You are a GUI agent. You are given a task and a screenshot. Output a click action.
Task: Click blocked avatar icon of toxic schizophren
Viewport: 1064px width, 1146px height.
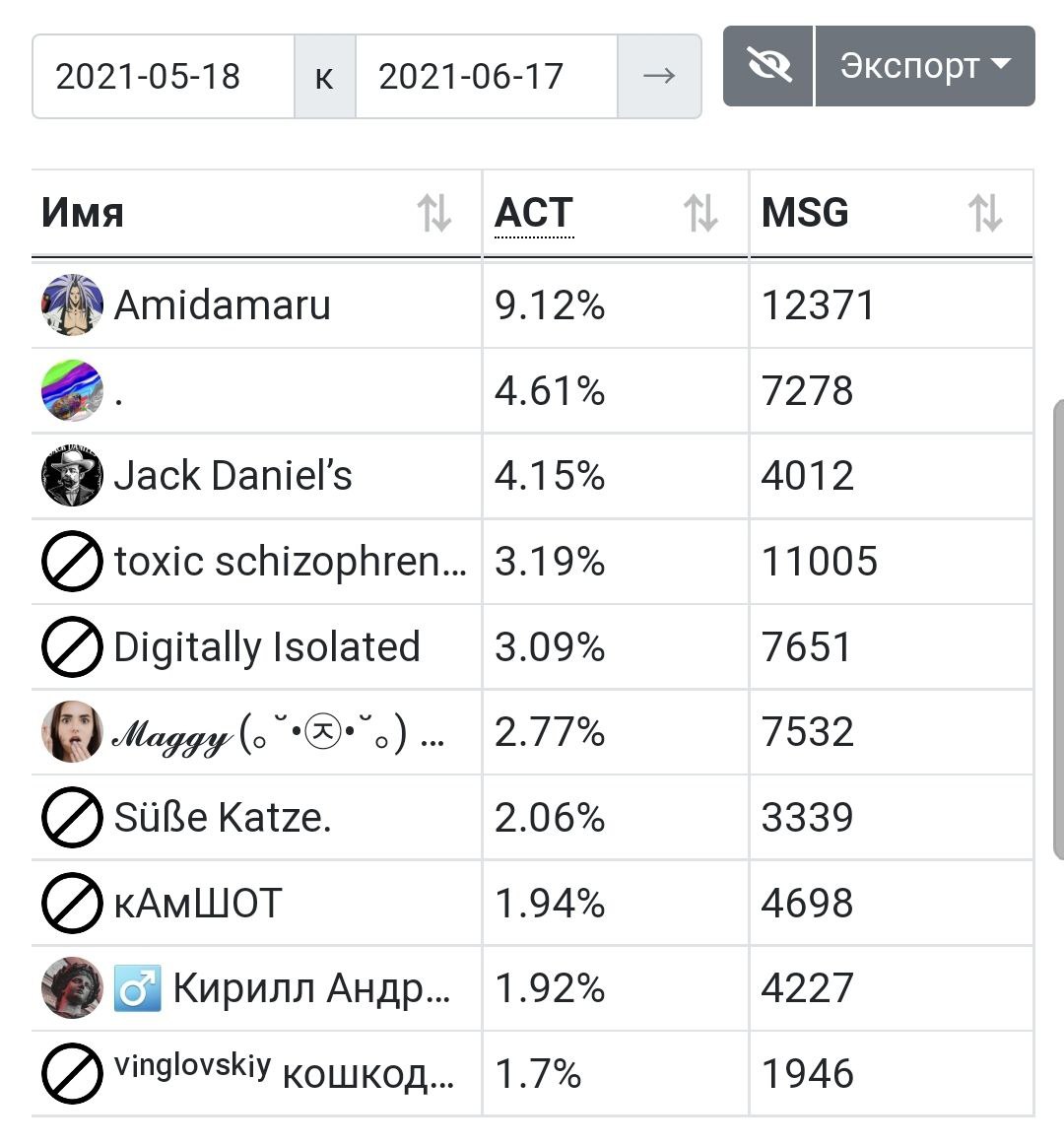tap(72, 562)
